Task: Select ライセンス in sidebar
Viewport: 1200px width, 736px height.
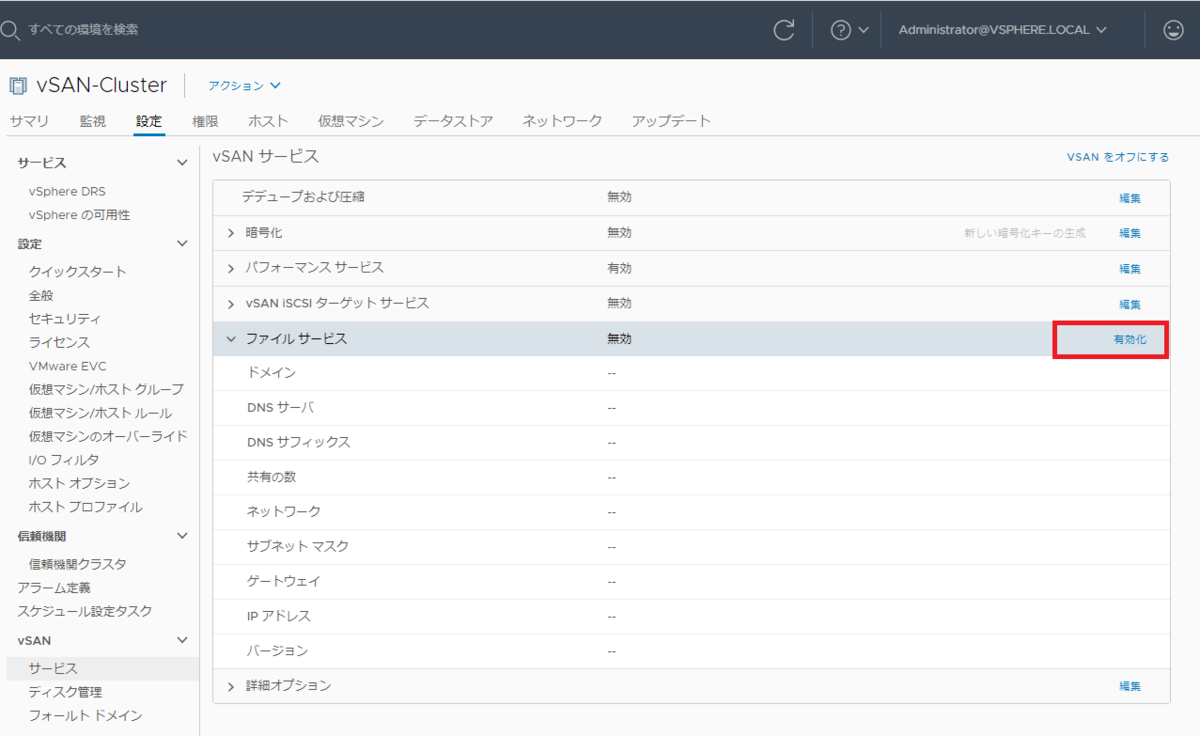Action: (x=59, y=342)
